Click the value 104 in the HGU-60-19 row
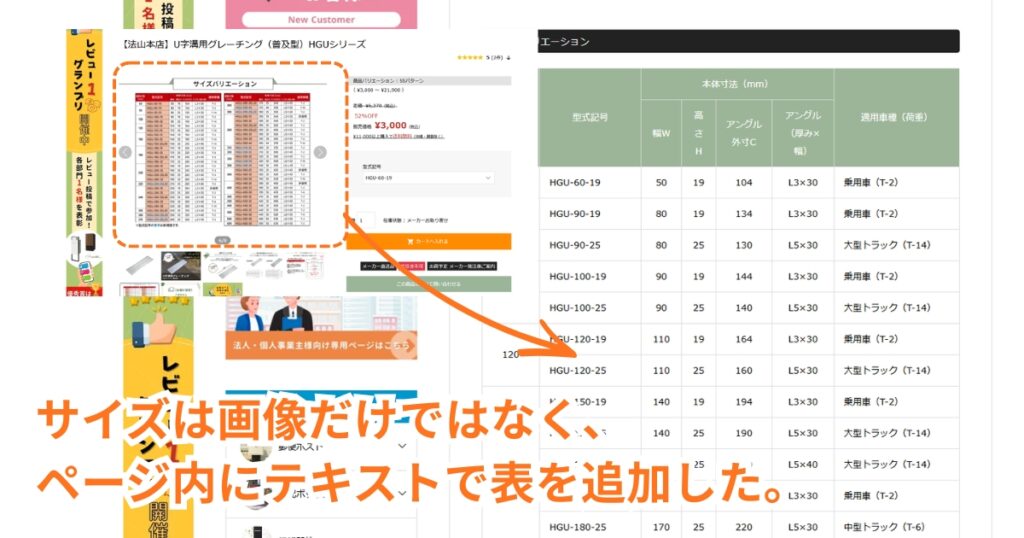 point(744,183)
